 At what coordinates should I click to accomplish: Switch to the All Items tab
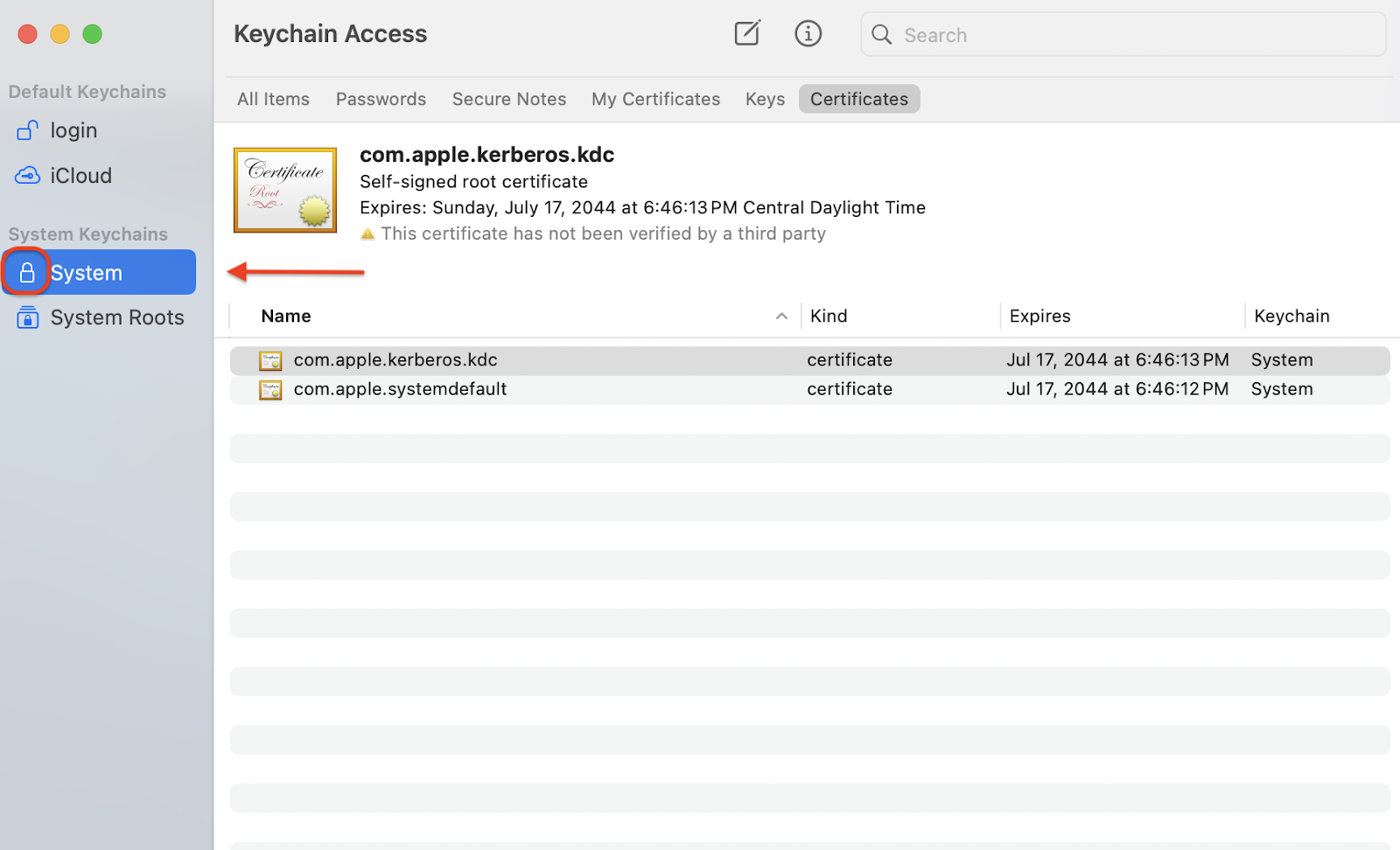tap(273, 99)
